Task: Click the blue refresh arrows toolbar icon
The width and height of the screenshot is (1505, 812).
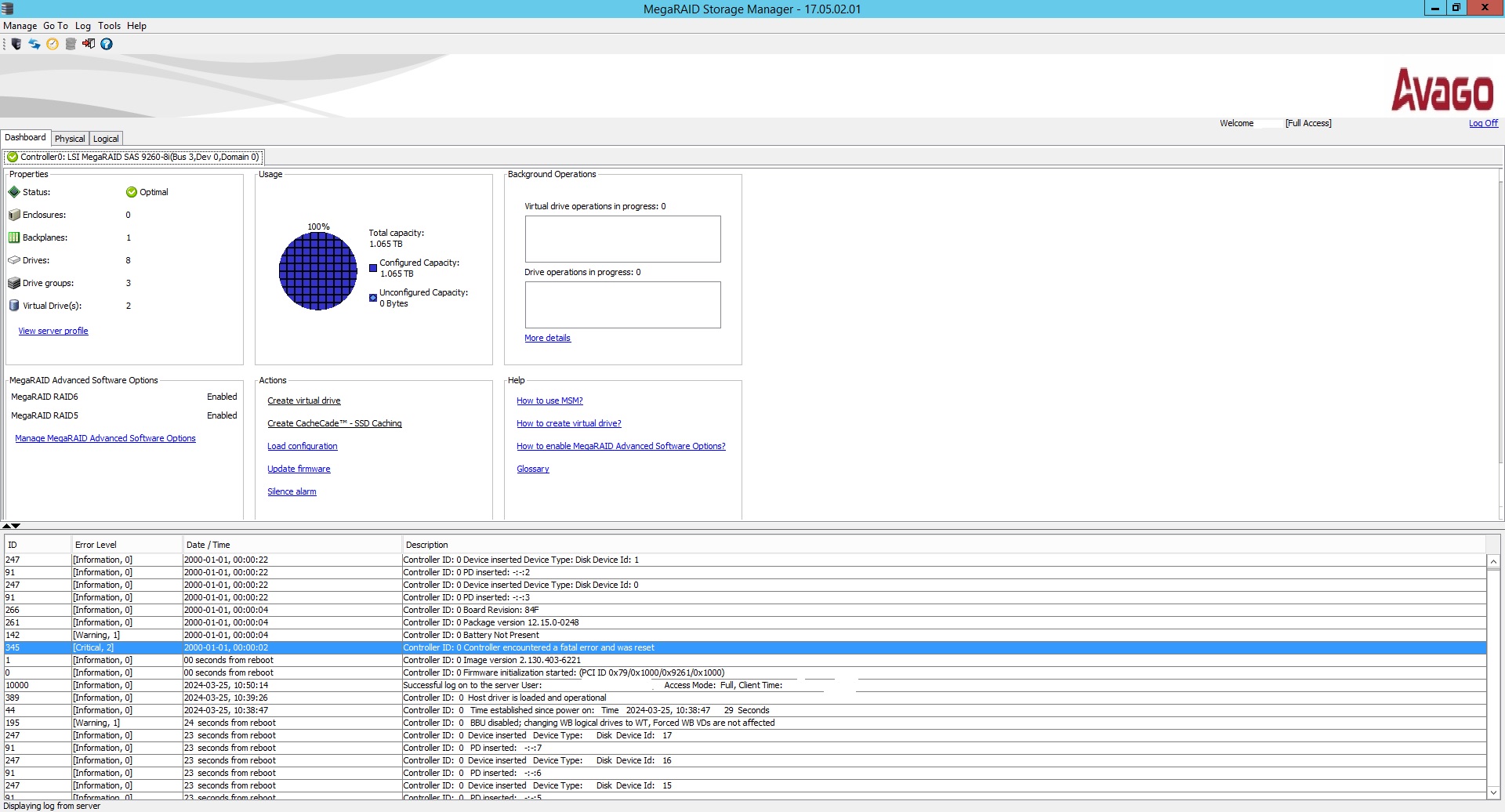Action: click(34, 44)
